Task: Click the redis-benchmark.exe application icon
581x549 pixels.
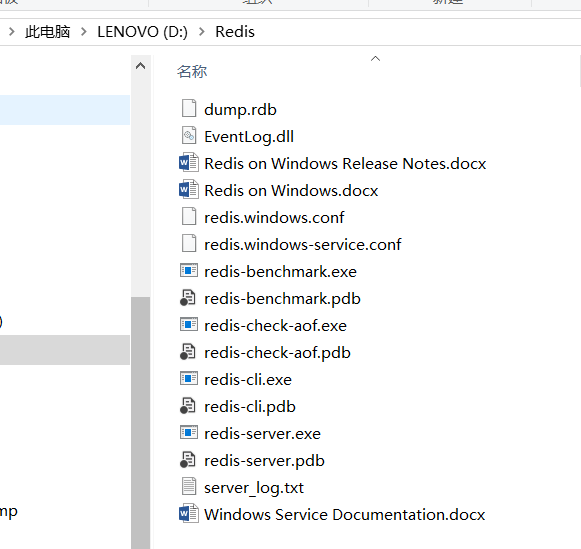Action: pyautogui.click(x=189, y=271)
